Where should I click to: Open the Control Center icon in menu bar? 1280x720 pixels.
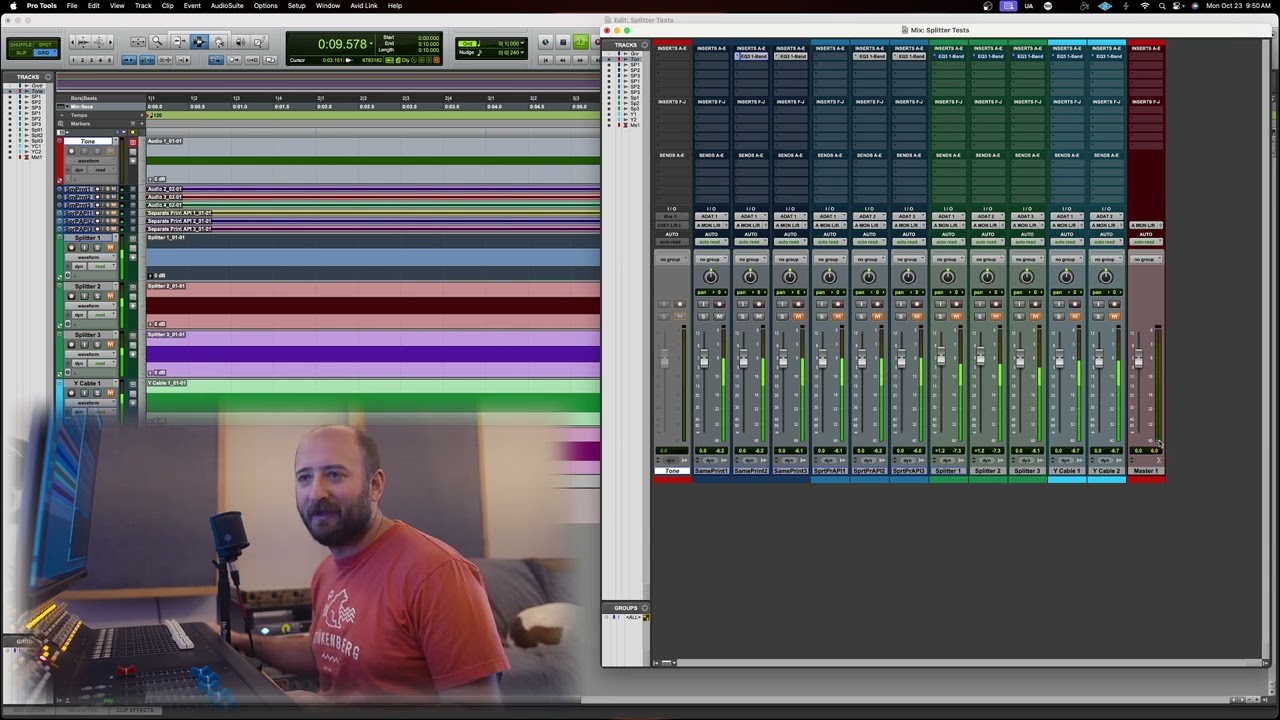tap(1178, 6)
